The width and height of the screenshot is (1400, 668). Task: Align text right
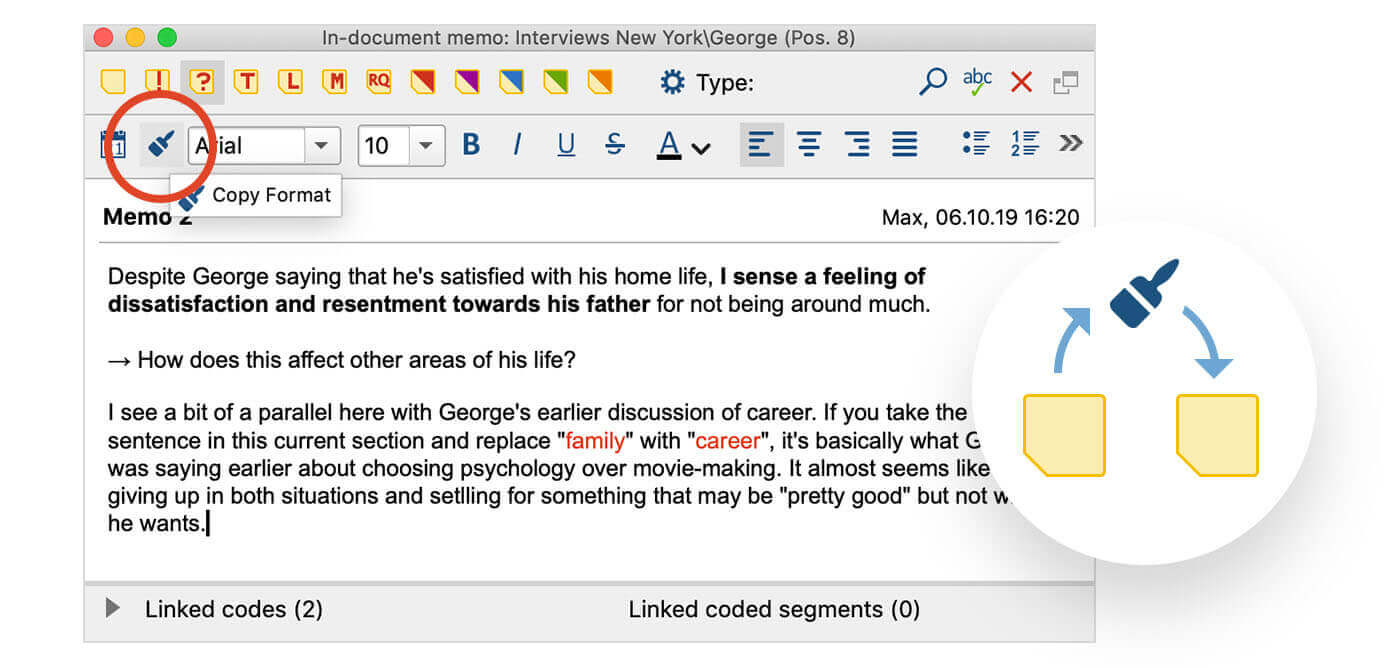pyautogui.click(x=857, y=145)
